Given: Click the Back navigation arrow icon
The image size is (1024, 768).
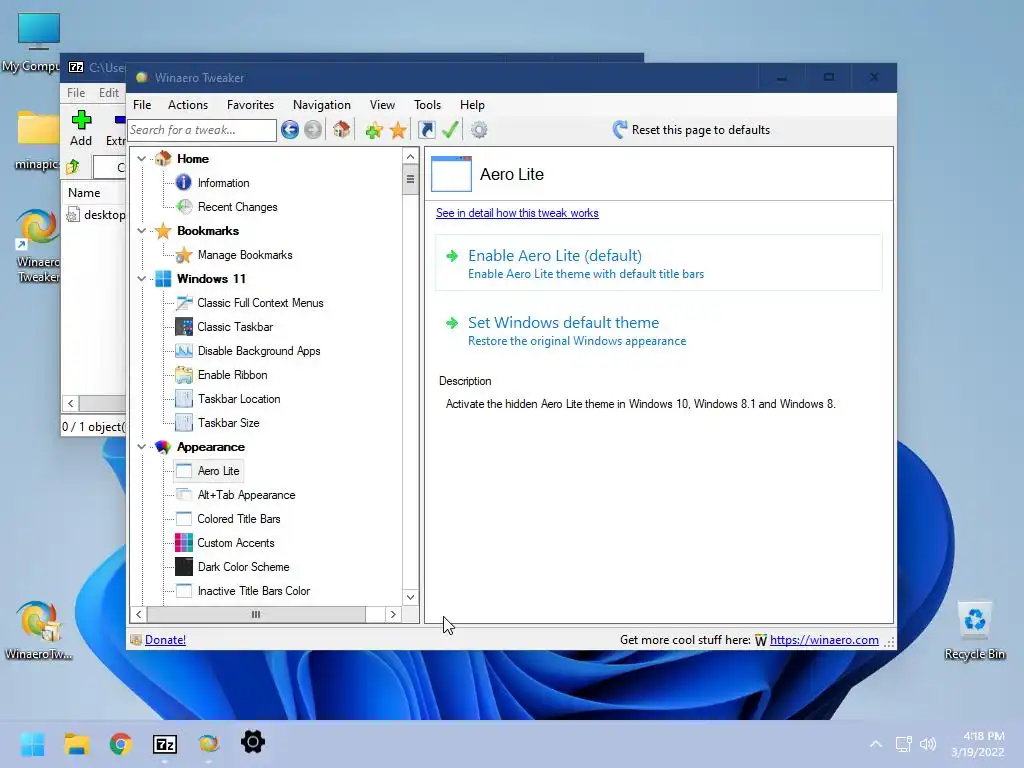Looking at the screenshot, I should tap(290, 130).
